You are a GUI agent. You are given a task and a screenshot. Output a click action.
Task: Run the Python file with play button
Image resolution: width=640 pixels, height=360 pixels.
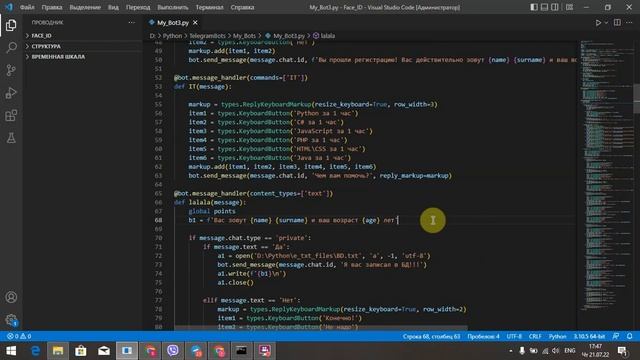[x=598, y=23]
